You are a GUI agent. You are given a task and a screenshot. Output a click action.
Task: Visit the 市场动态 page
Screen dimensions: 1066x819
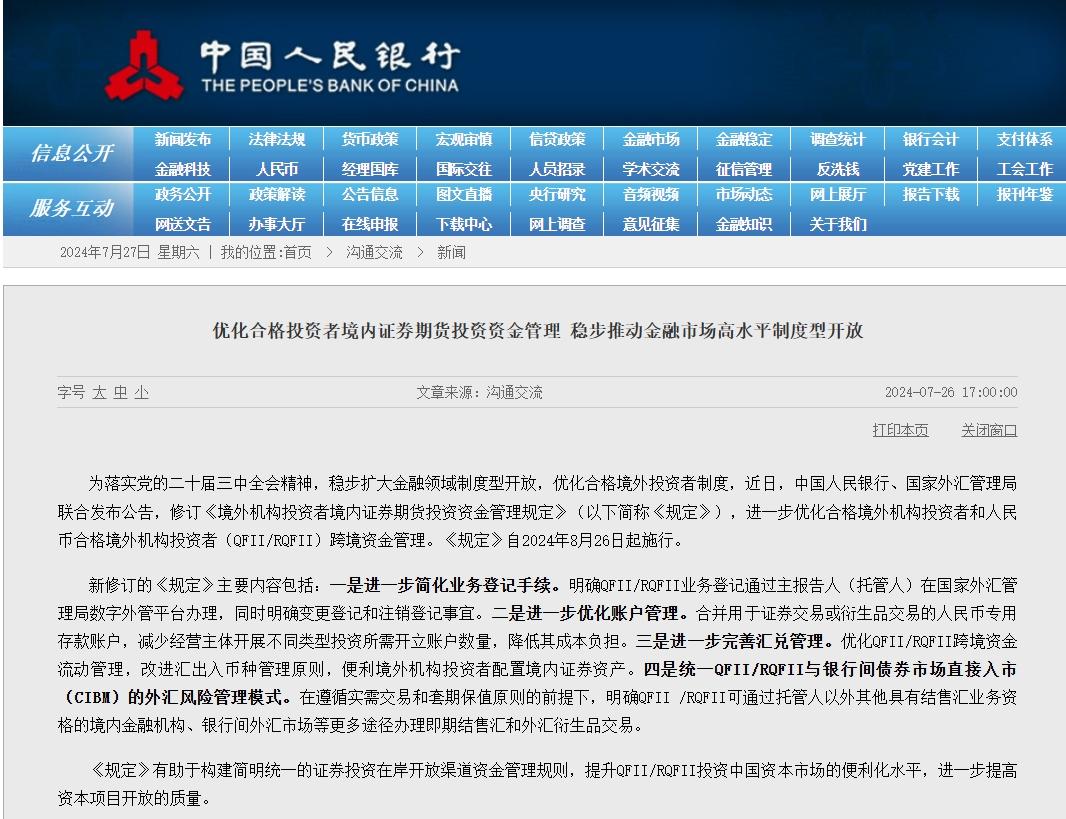click(744, 194)
